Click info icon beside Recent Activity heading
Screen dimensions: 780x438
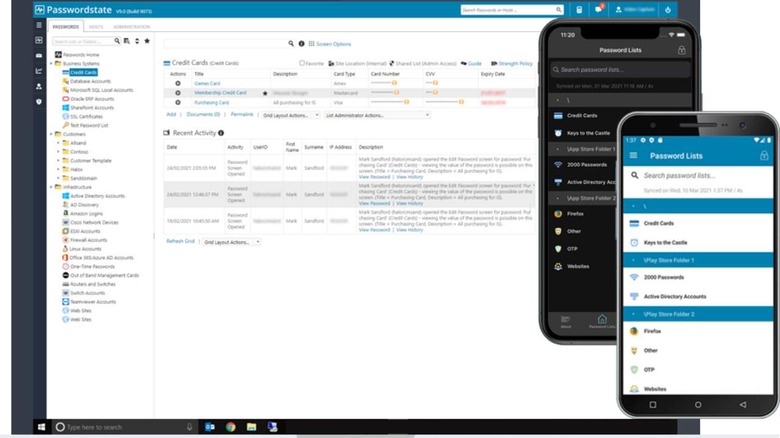point(221,133)
